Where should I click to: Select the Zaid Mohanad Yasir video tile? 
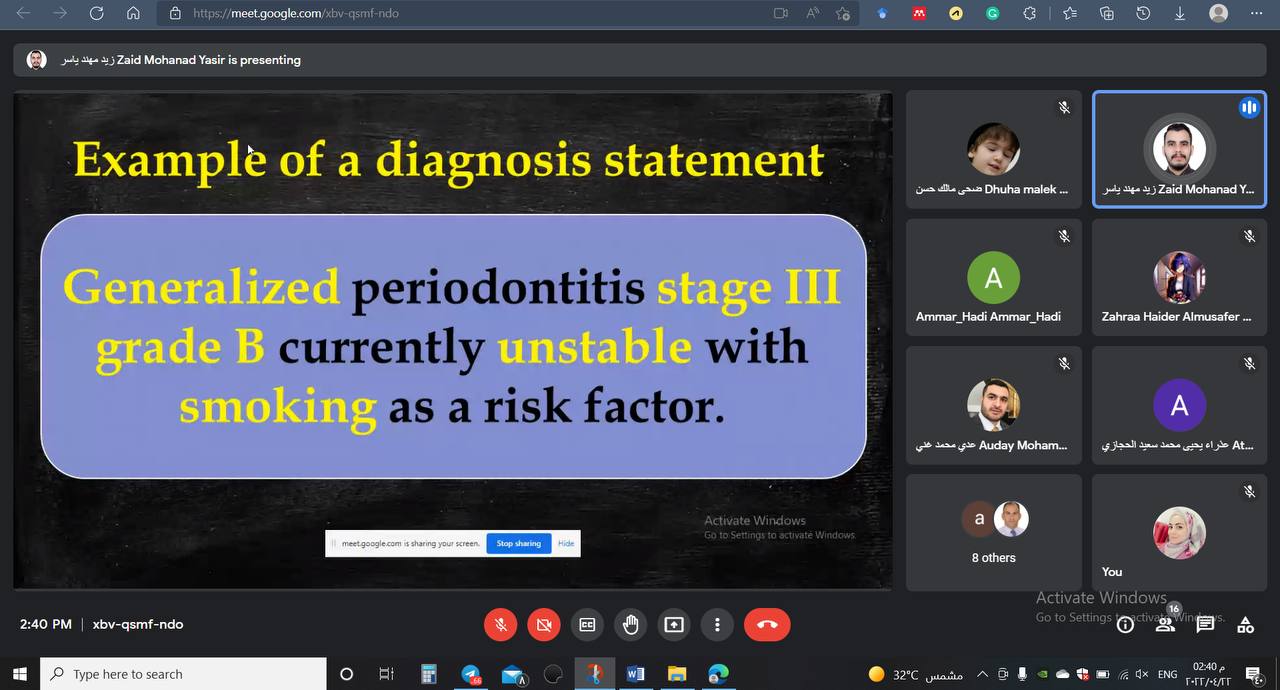click(1179, 149)
